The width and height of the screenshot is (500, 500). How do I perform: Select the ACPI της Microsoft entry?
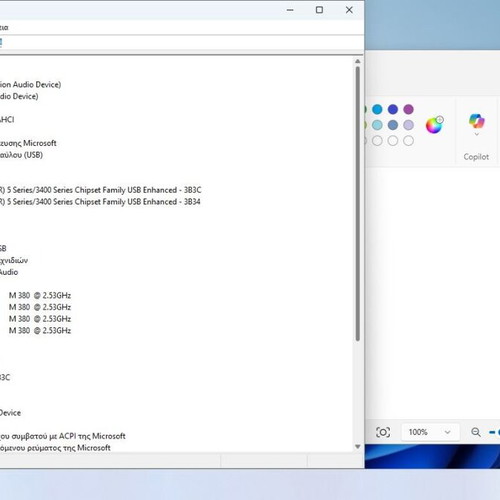pos(63,436)
